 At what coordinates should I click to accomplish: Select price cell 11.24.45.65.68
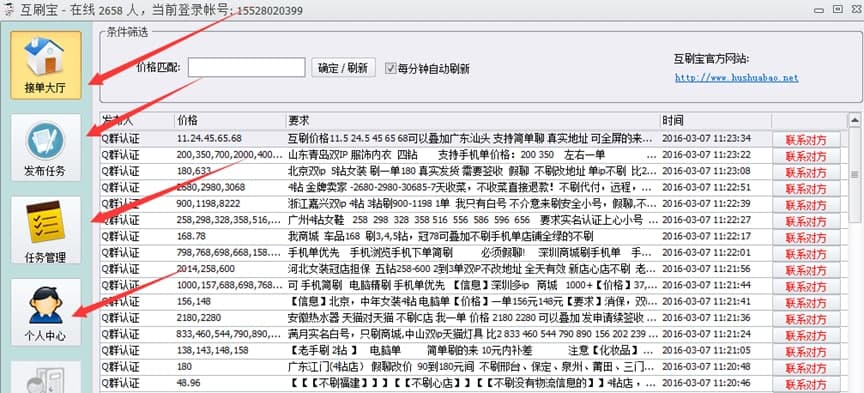point(209,138)
